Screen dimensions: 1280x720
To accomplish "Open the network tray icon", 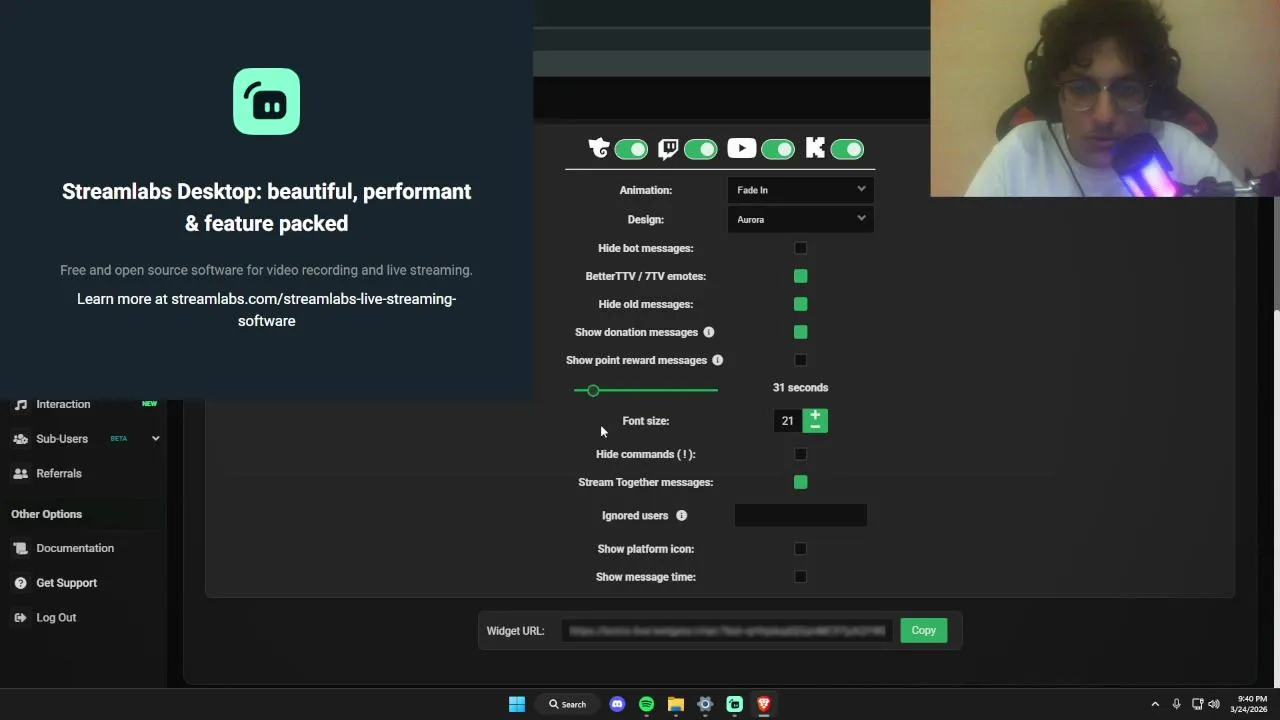I will pyautogui.click(x=1197, y=704).
